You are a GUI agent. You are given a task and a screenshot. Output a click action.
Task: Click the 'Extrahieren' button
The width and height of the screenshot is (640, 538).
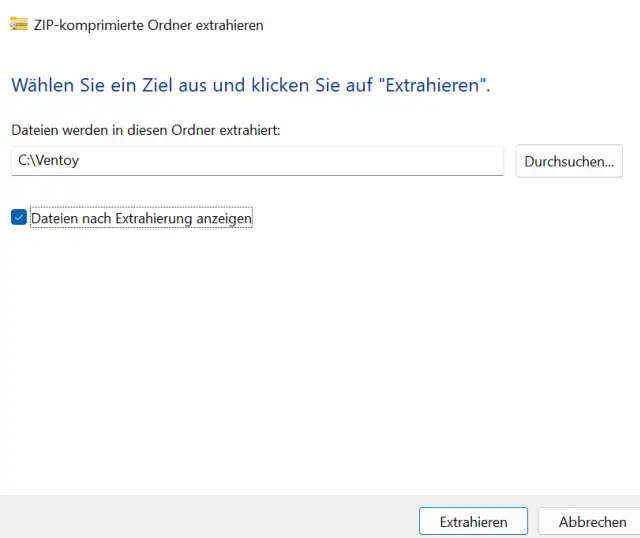(x=473, y=521)
